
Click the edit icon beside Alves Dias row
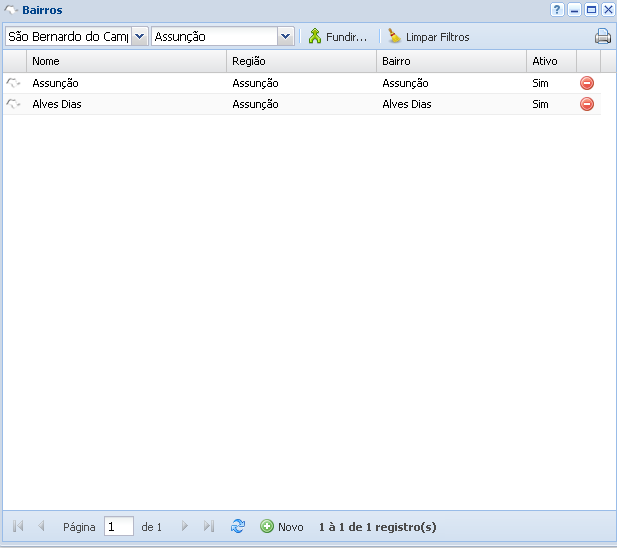[x=13, y=104]
